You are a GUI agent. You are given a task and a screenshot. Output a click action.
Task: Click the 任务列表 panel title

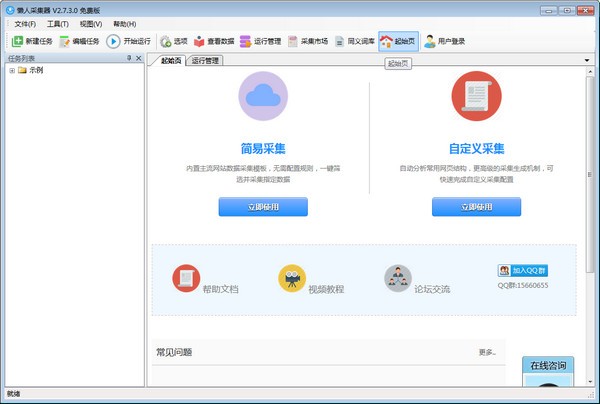point(21,59)
